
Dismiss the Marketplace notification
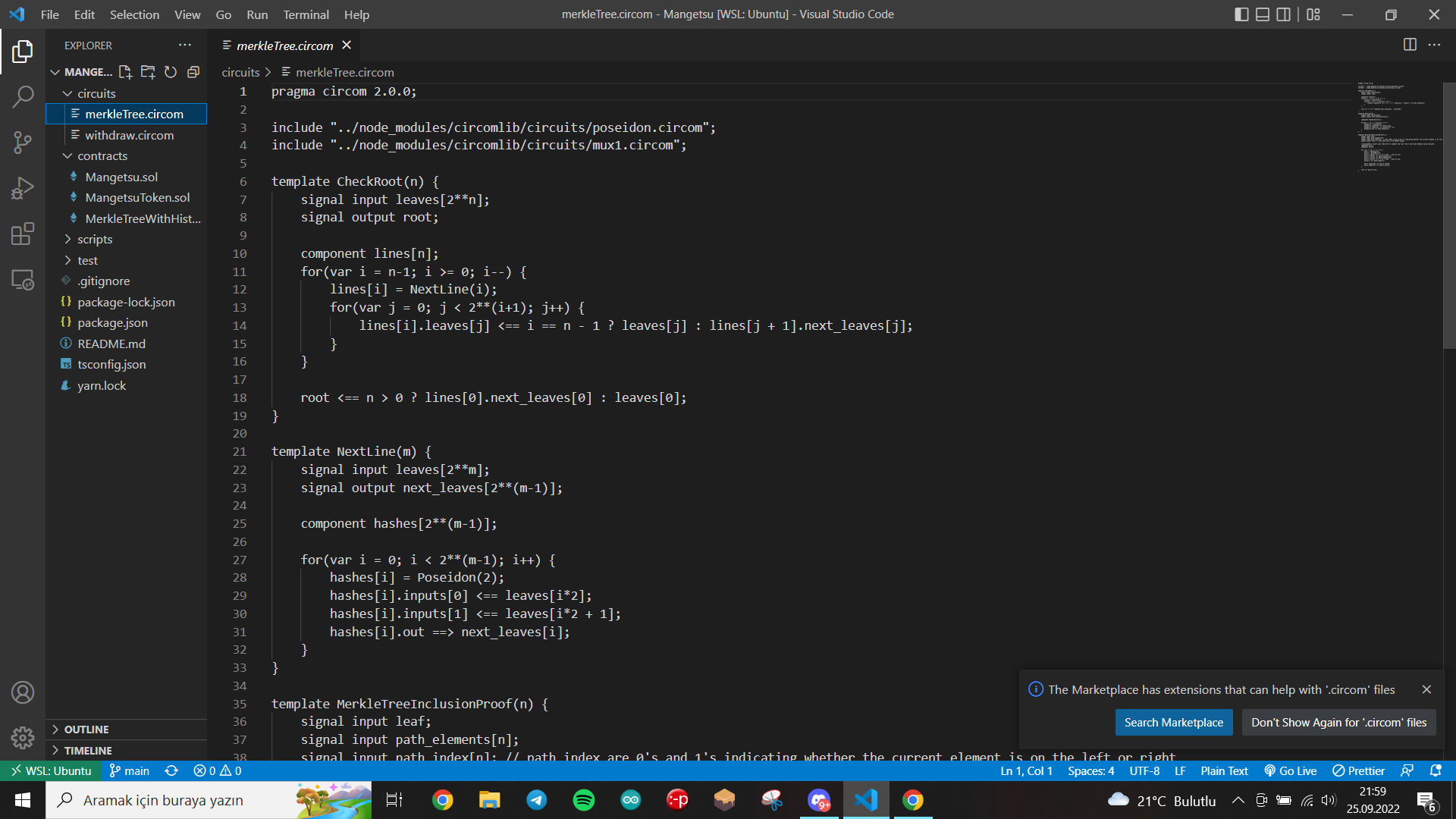(x=1426, y=689)
